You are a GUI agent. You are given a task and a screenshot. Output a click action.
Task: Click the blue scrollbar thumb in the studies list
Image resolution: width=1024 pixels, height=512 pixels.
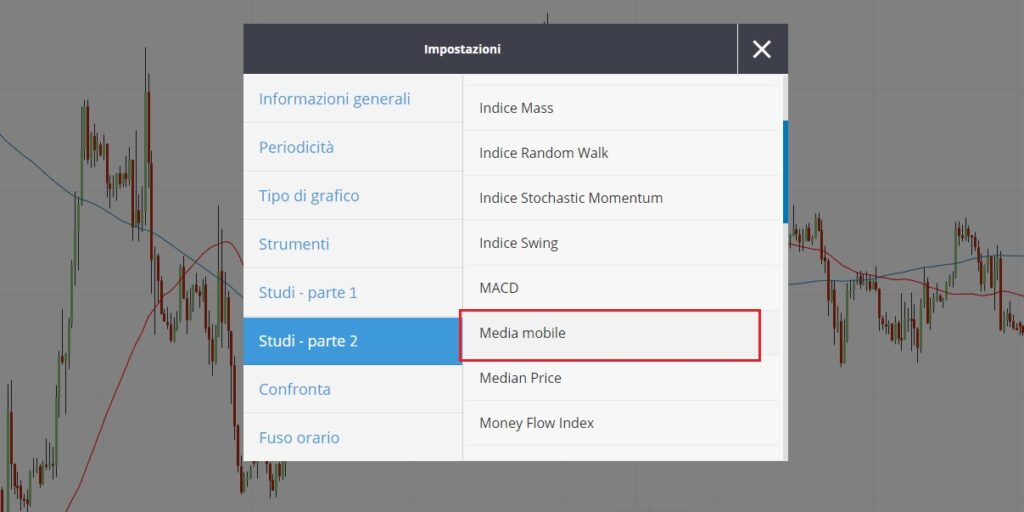pyautogui.click(x=785, y=172)
